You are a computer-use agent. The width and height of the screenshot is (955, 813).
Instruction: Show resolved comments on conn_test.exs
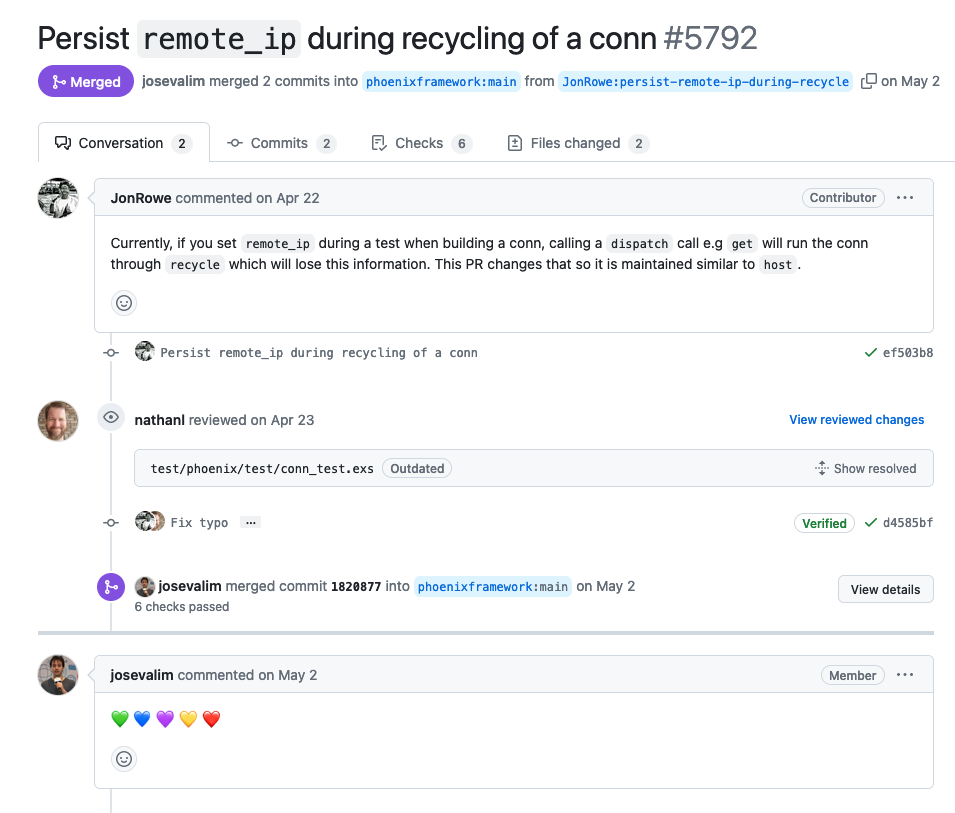tap(868, 468)
